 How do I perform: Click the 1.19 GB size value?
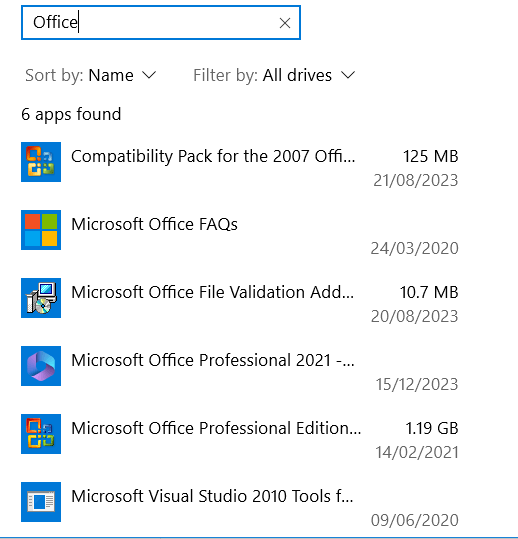tap(432, 429)
